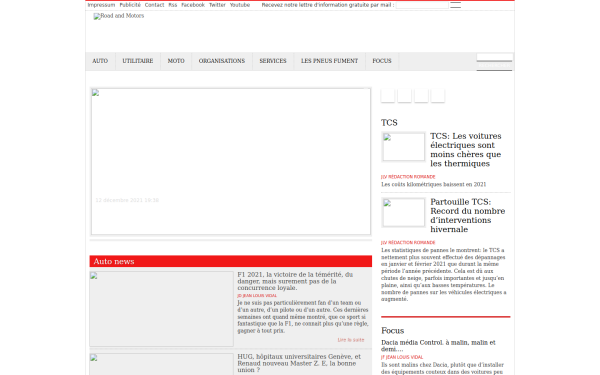Click the F1 2021 article image
This screenshot has width=600, height=375.
pos(161,309)
